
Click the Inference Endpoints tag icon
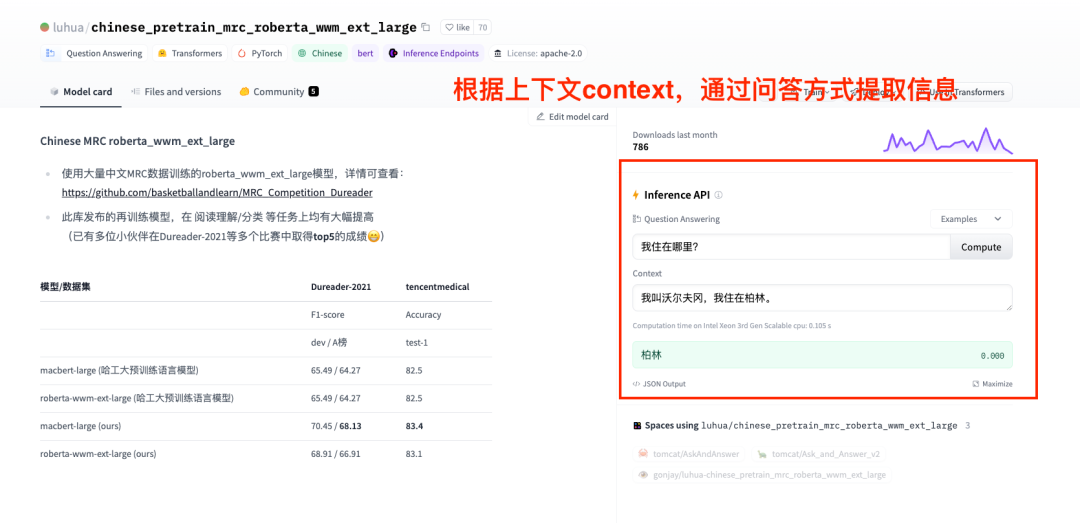393,53
